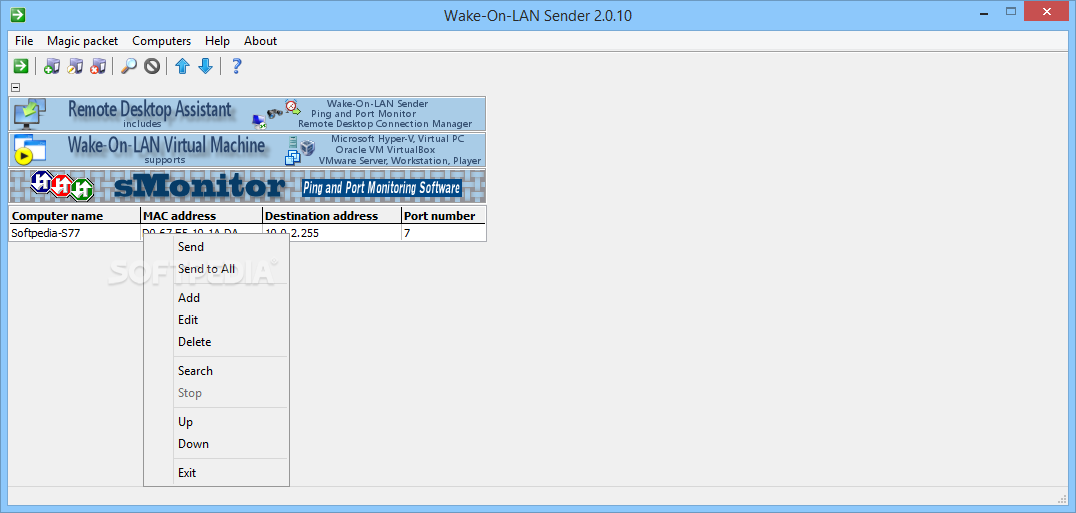Move computer up with blue up arrow
1076x513 pixels.
pos(182,66)
